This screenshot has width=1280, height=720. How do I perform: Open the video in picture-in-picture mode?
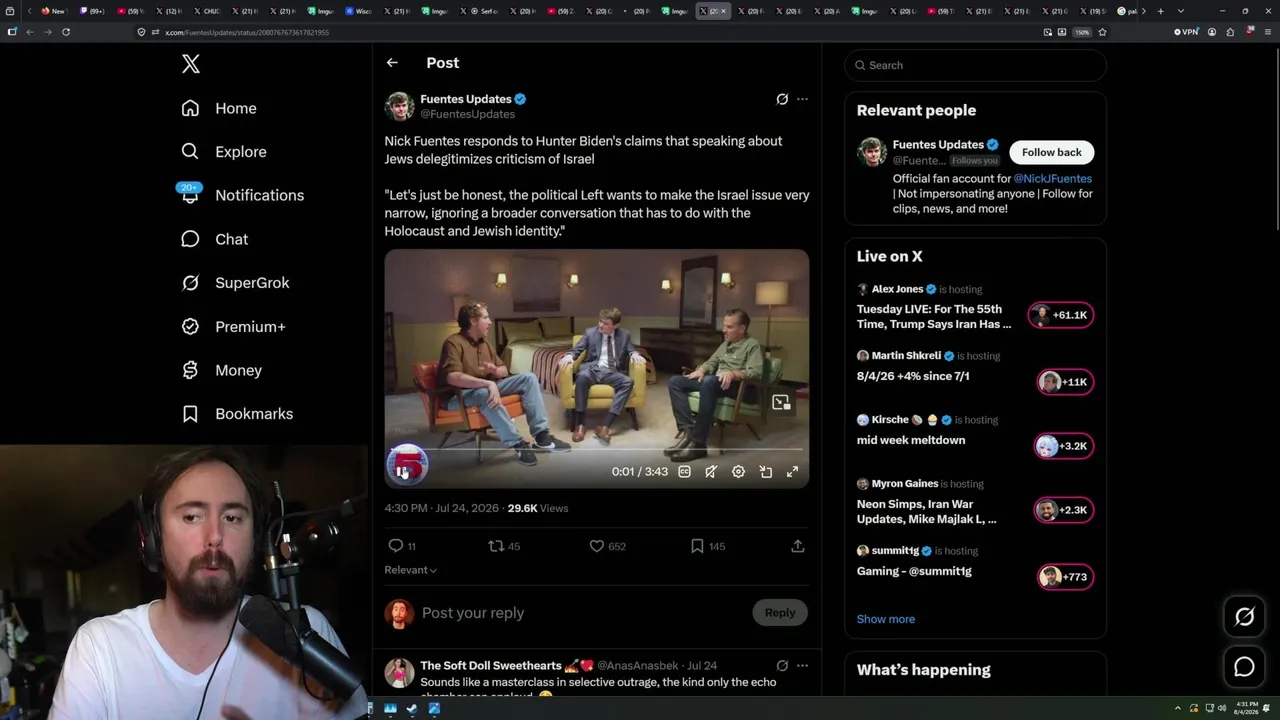pos(766,472)
